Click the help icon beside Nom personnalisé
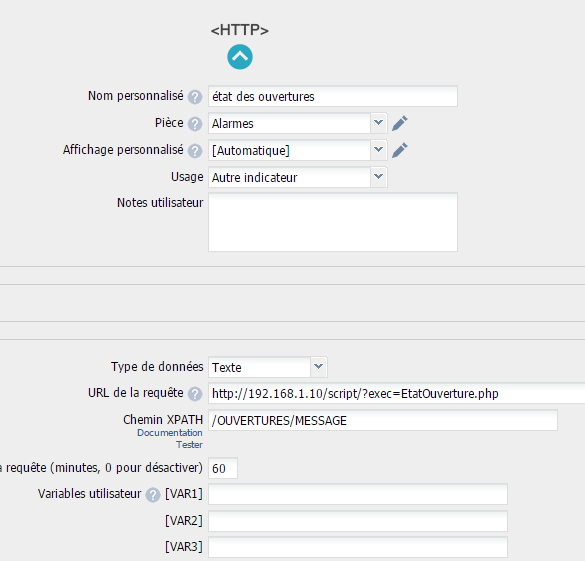 (x=195, y=97)
